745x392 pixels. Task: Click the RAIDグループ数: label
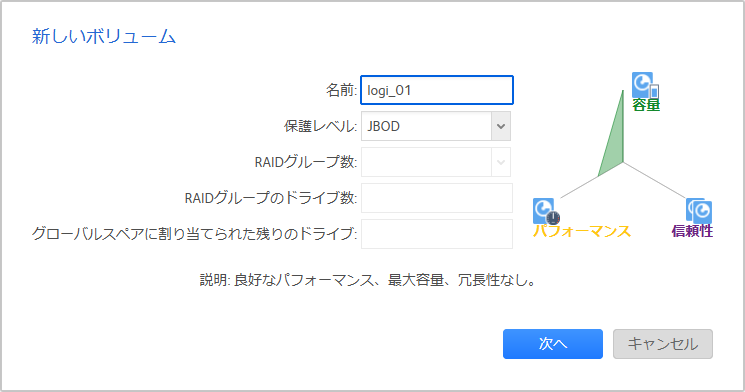click(306, 162)
